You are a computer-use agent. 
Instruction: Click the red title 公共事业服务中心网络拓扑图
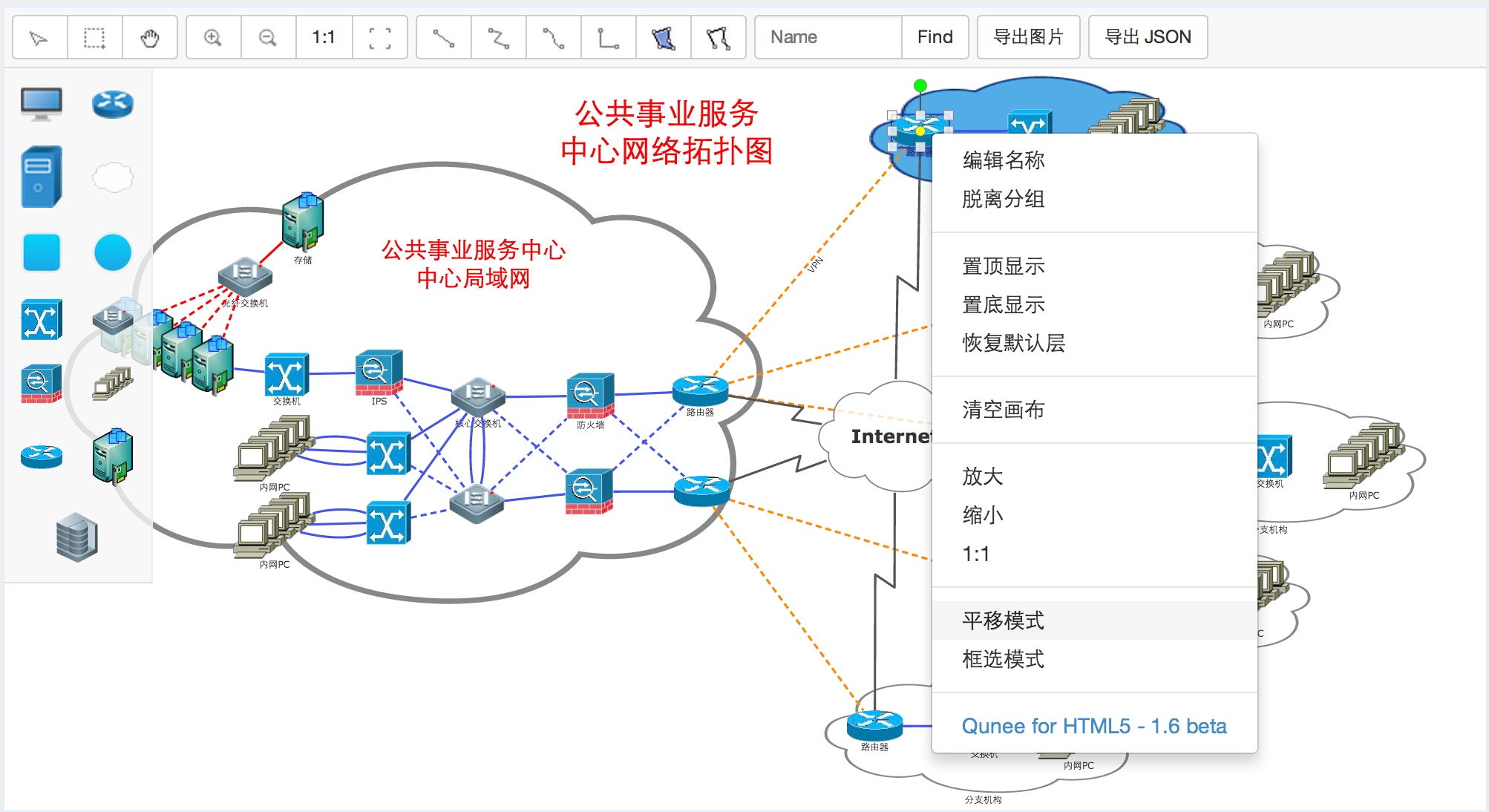[667, 132]
